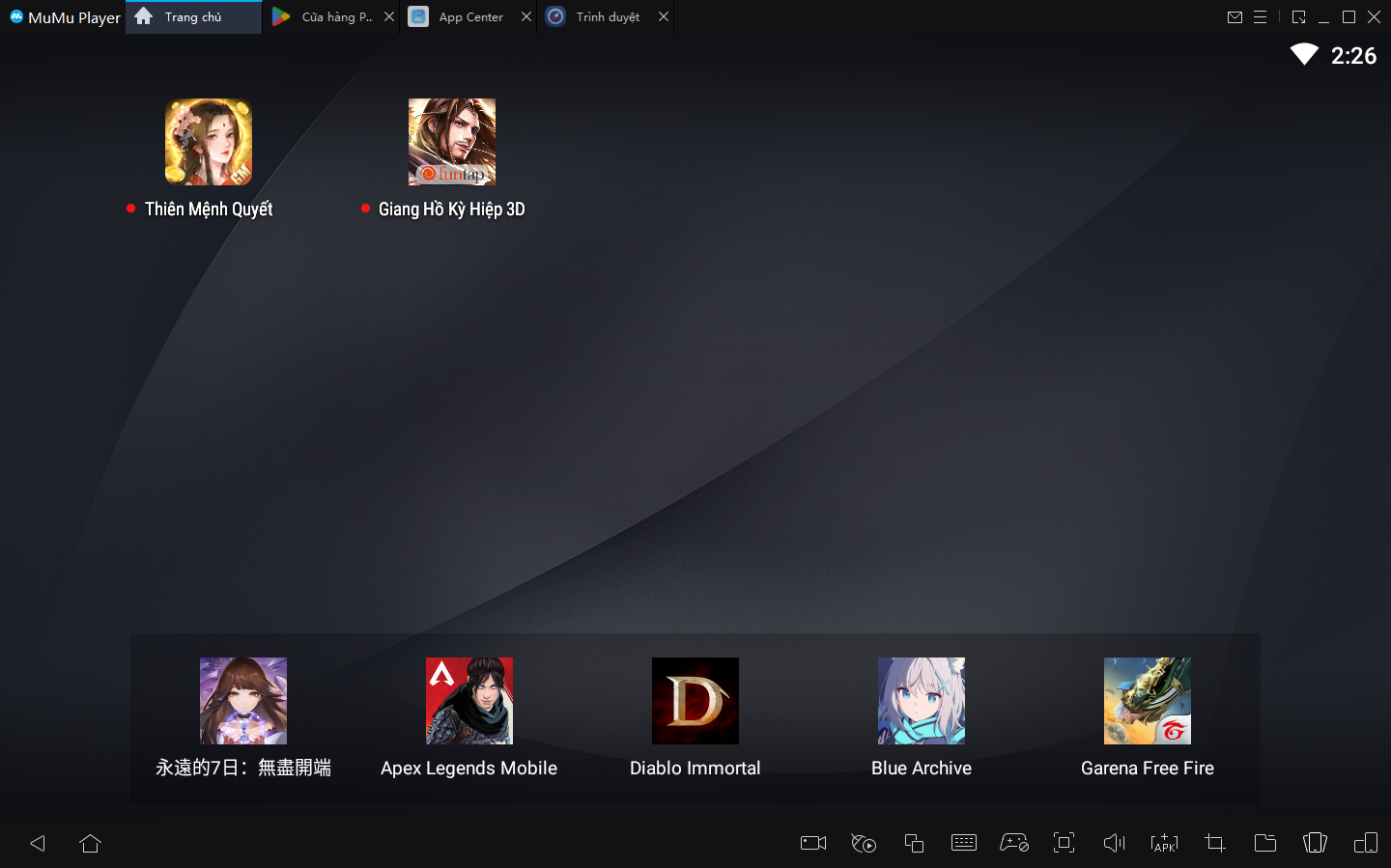Close the Cửa hàng Play tab
1391x868 pixels.
pos(389,17)
